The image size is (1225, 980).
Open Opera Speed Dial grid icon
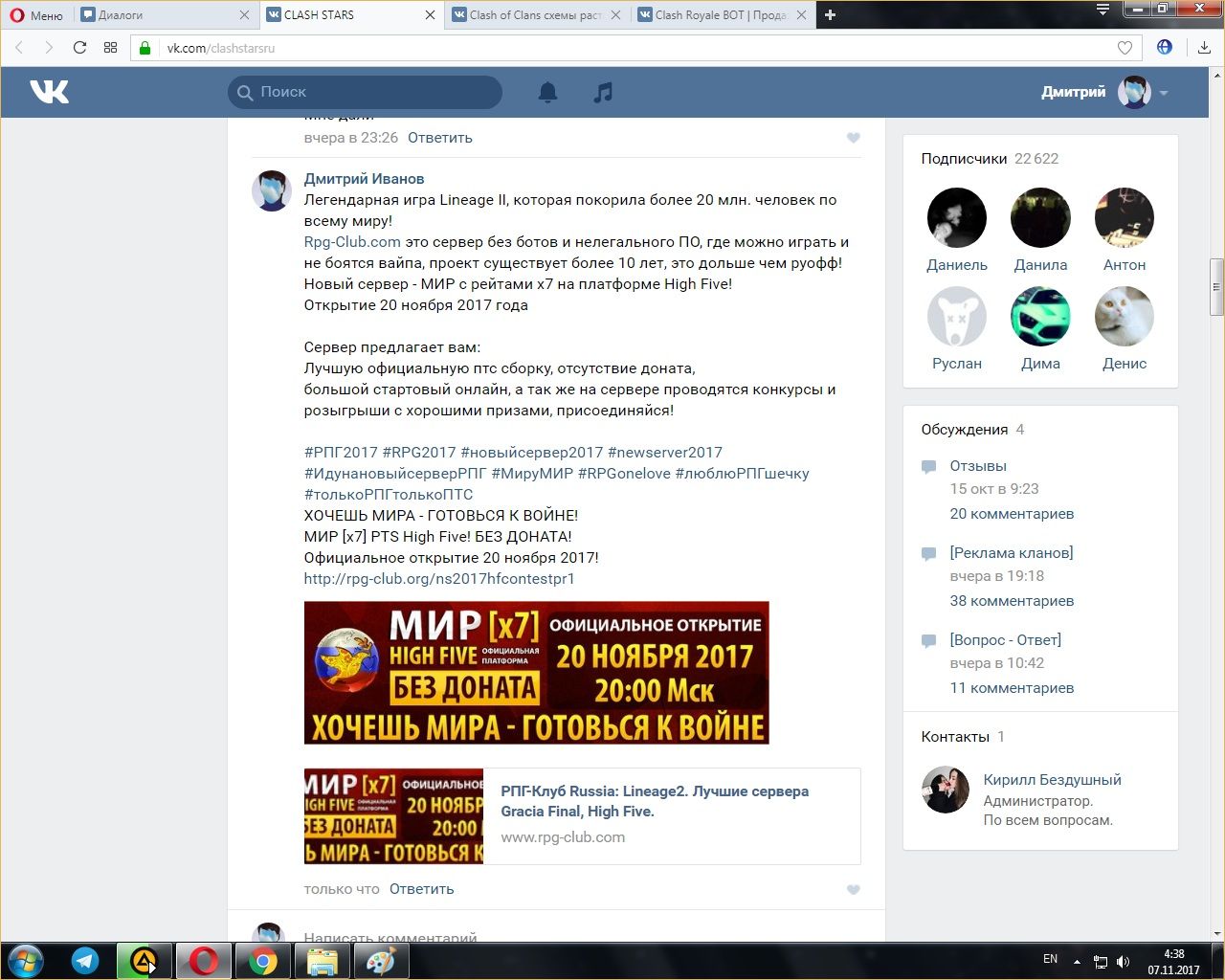tap(110, 48)
